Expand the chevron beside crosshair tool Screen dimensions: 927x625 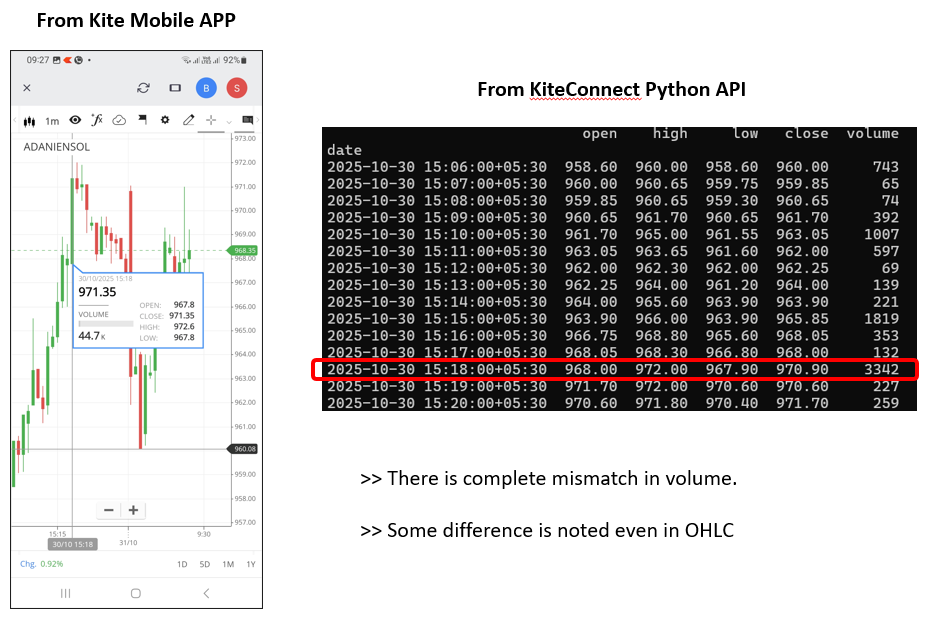[229, 121]
